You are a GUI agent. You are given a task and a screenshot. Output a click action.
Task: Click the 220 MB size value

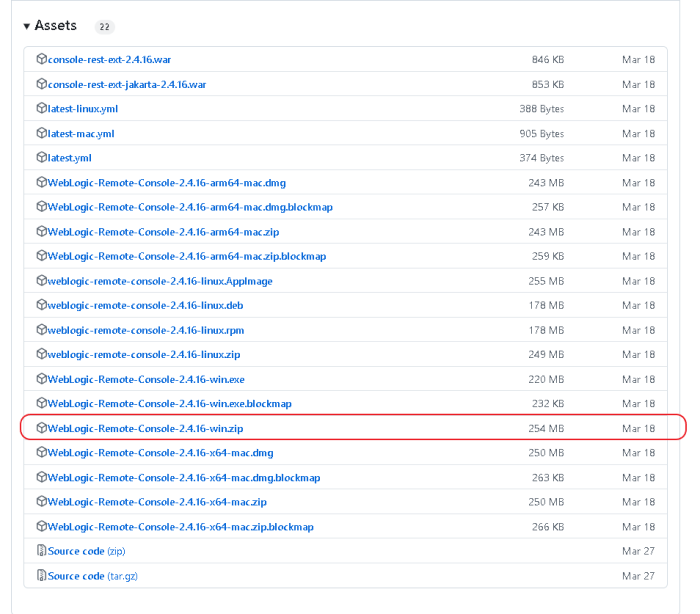[546, 380]
